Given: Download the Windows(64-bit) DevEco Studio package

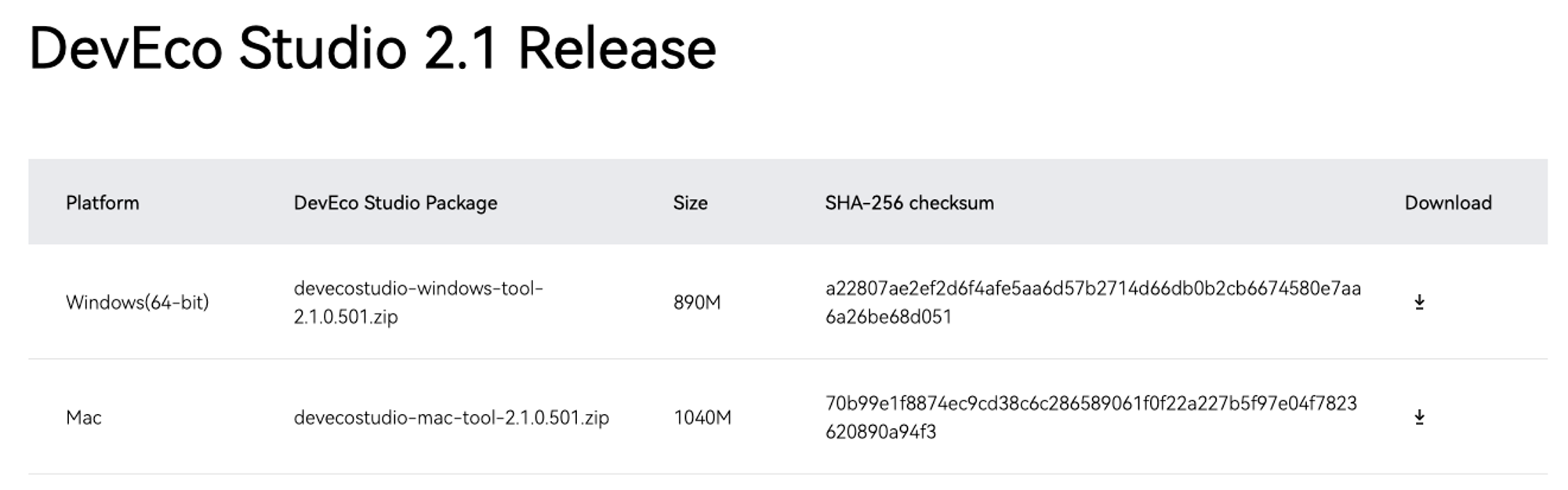Looking at the screenshot, I should (x=1419, y=303).
